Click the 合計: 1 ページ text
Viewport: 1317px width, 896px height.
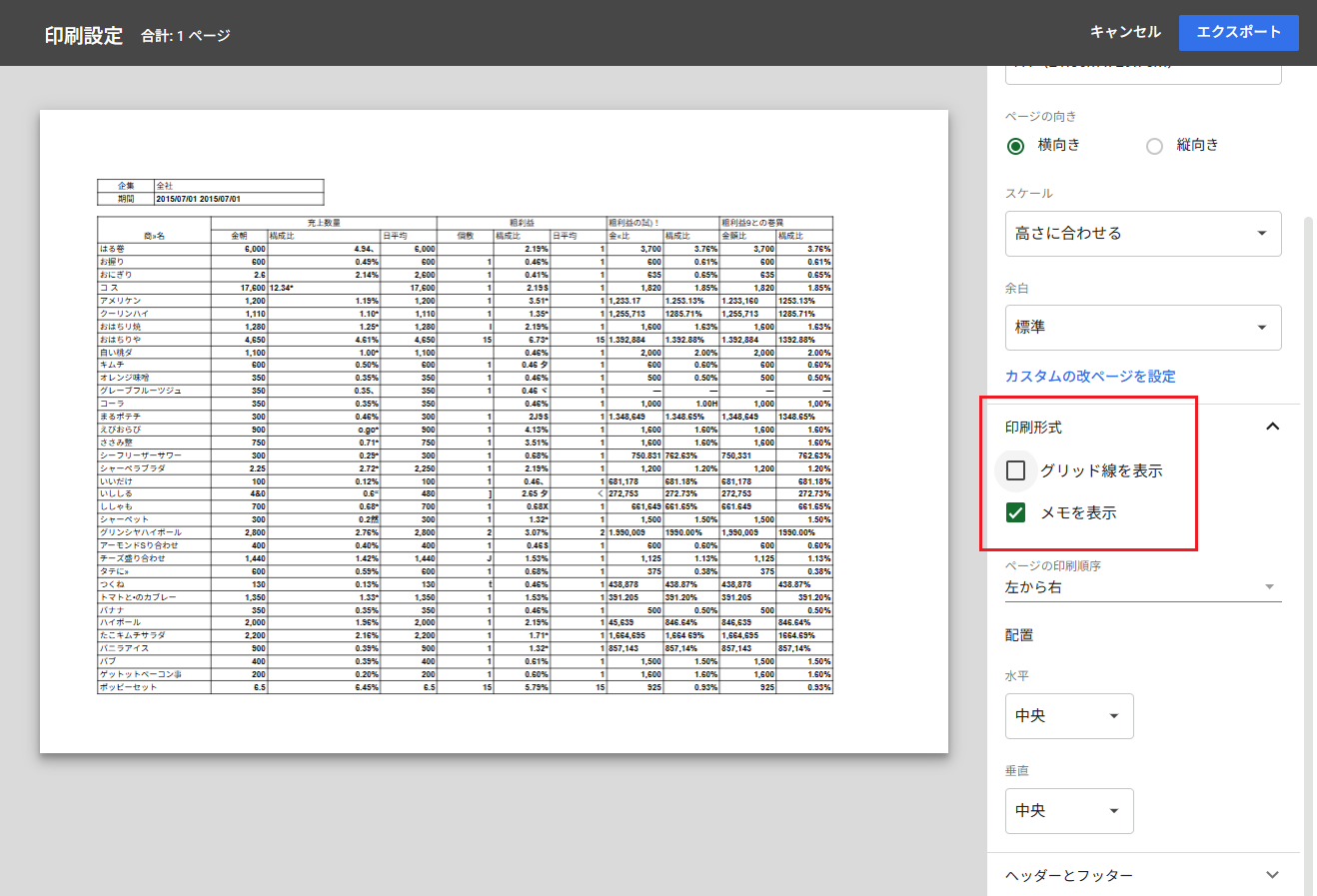186,35
